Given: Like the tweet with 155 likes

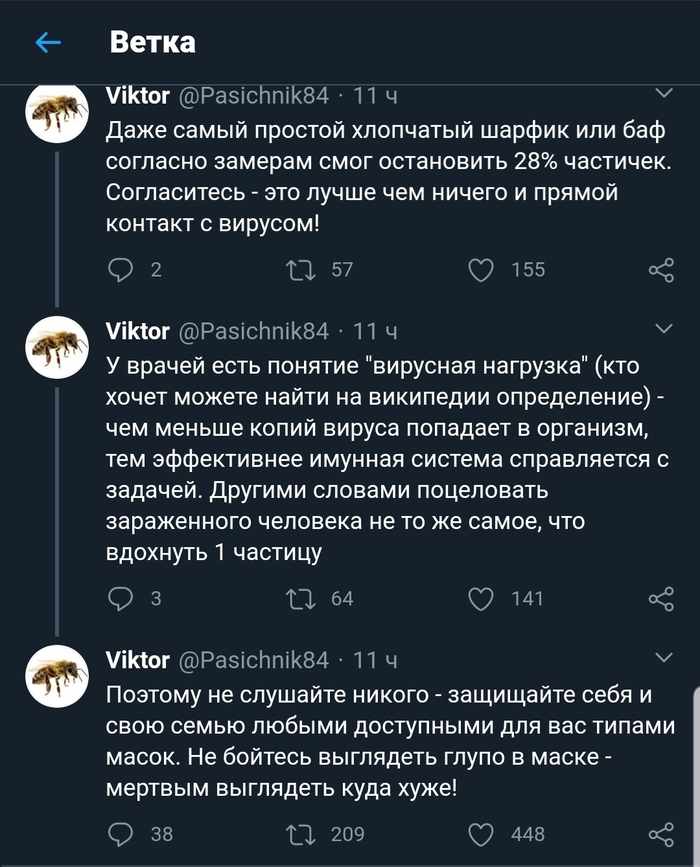Looking at the screenshot, I should pyautogui.click(x=482, y=269).
